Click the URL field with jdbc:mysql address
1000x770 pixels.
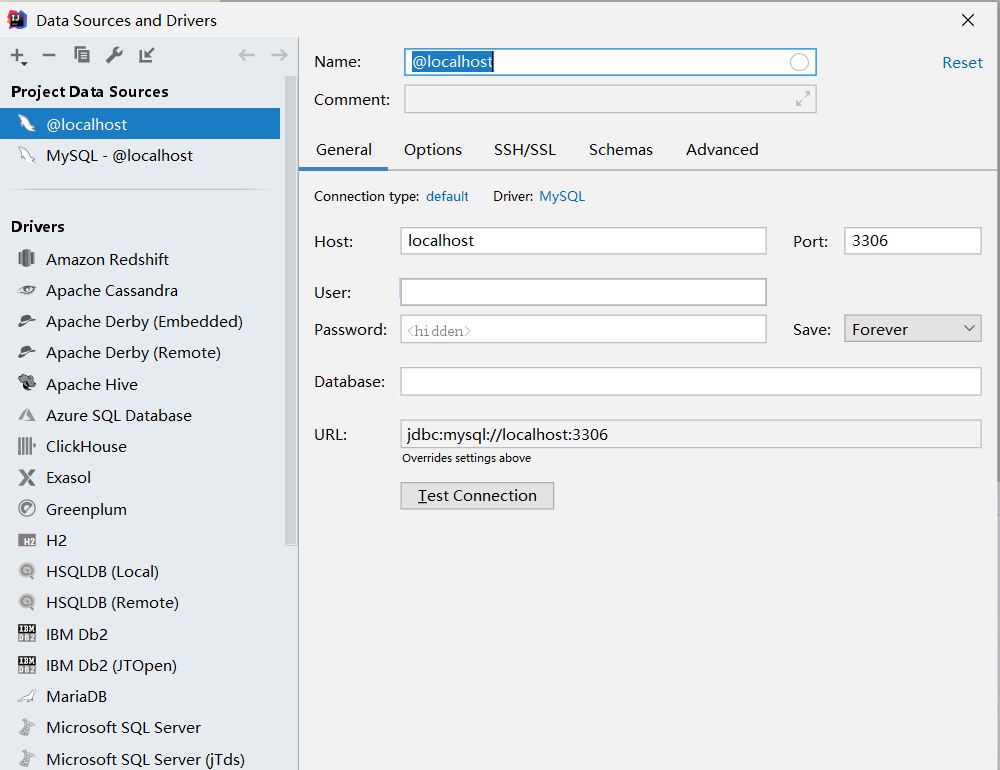click(690, 434)
